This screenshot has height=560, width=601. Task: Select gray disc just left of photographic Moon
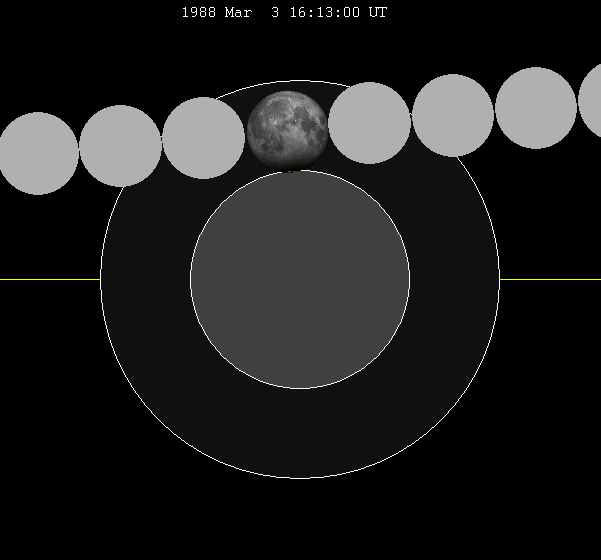204,138
